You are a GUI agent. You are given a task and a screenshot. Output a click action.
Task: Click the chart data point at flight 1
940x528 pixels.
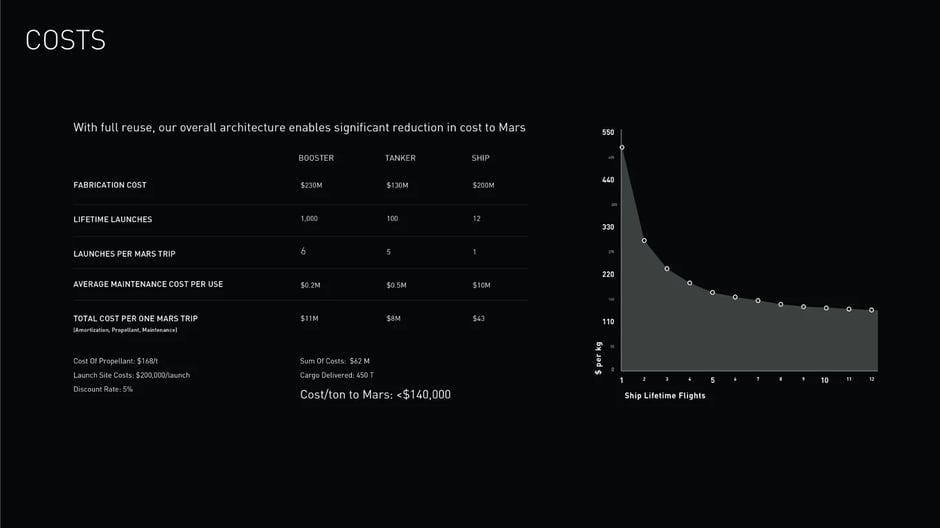[622, 147]
